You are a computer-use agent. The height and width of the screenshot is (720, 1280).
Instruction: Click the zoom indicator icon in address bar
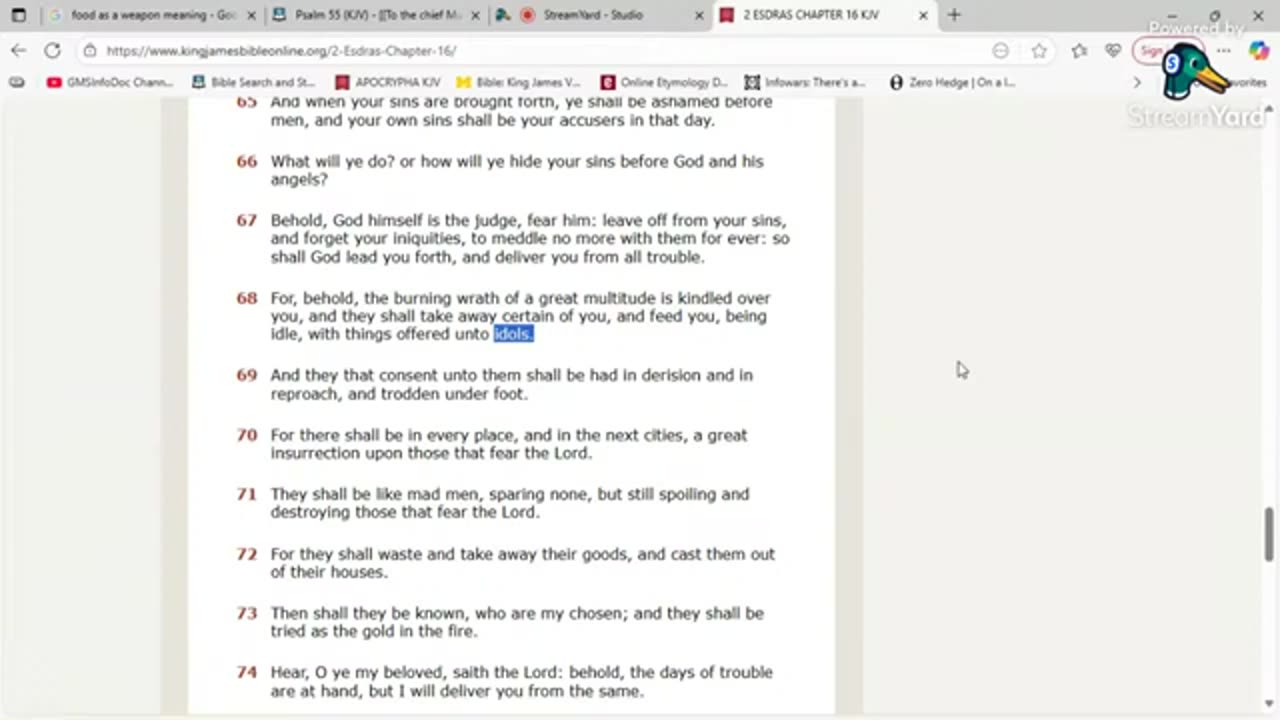click(1000, 50)
